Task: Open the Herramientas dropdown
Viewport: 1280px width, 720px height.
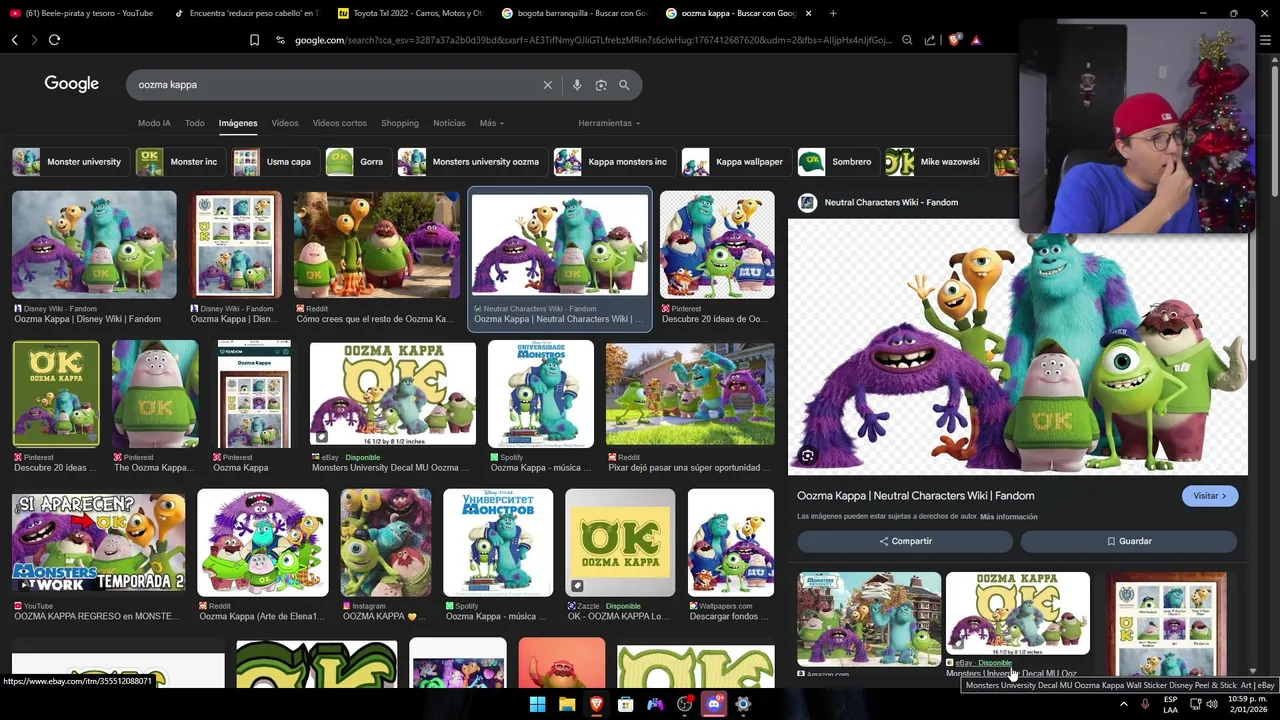Action: click(x=609, y=123)
